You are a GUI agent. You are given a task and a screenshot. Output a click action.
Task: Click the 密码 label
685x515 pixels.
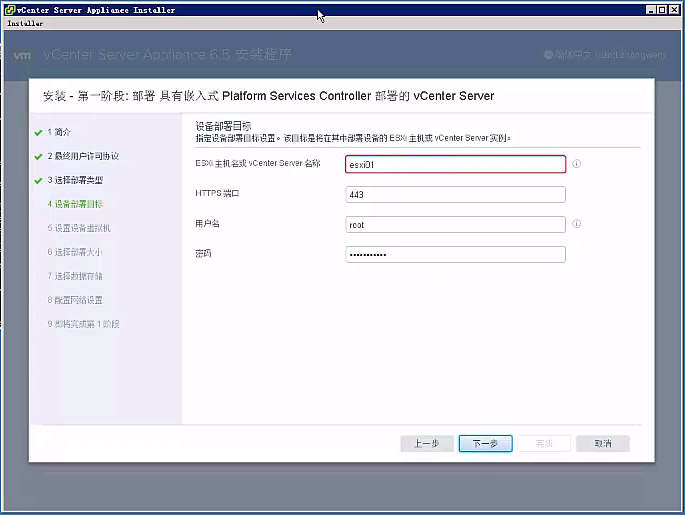tap(203, 253)
